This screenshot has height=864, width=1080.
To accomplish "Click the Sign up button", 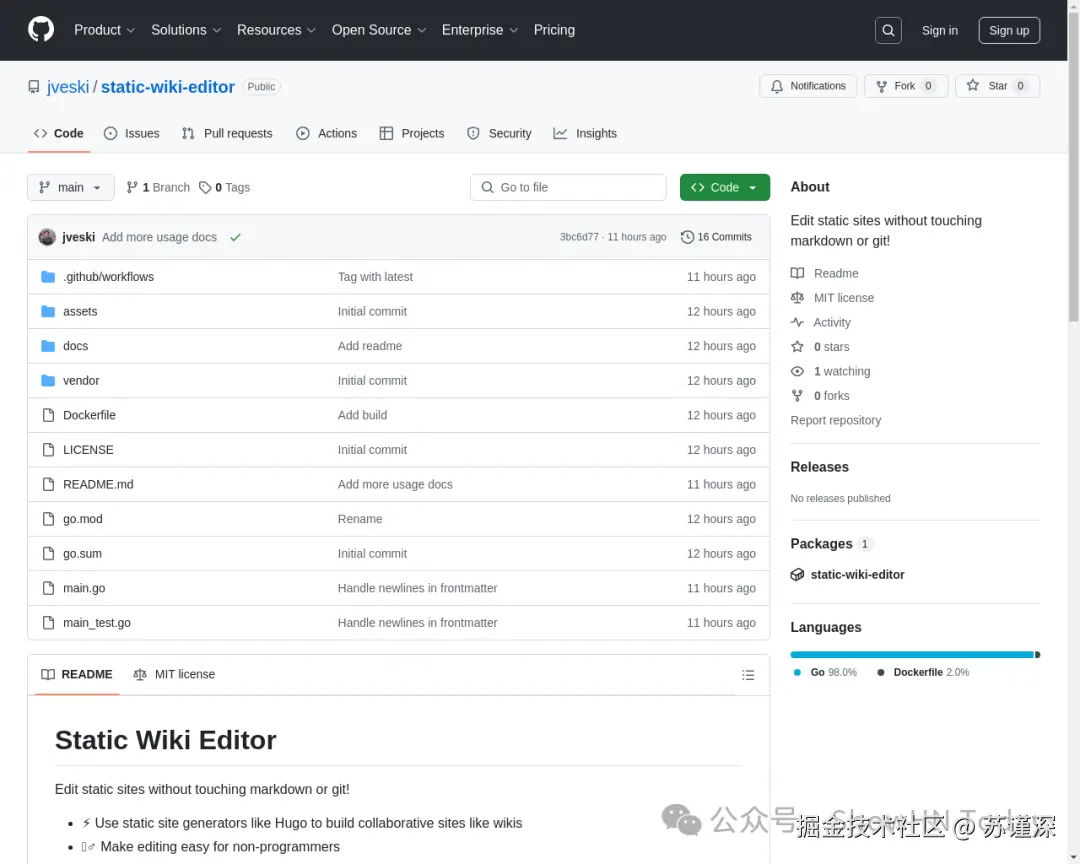I will coord(1008,30).
